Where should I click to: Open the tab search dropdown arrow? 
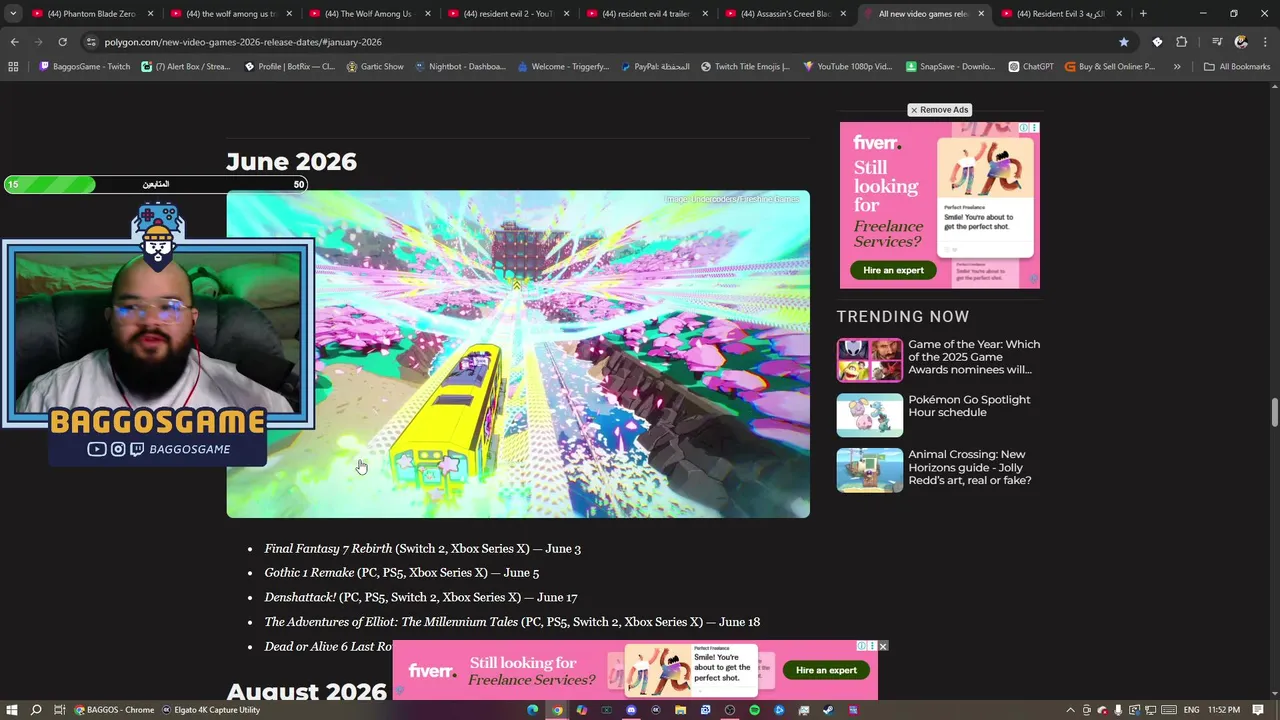[x=13, y=14]
